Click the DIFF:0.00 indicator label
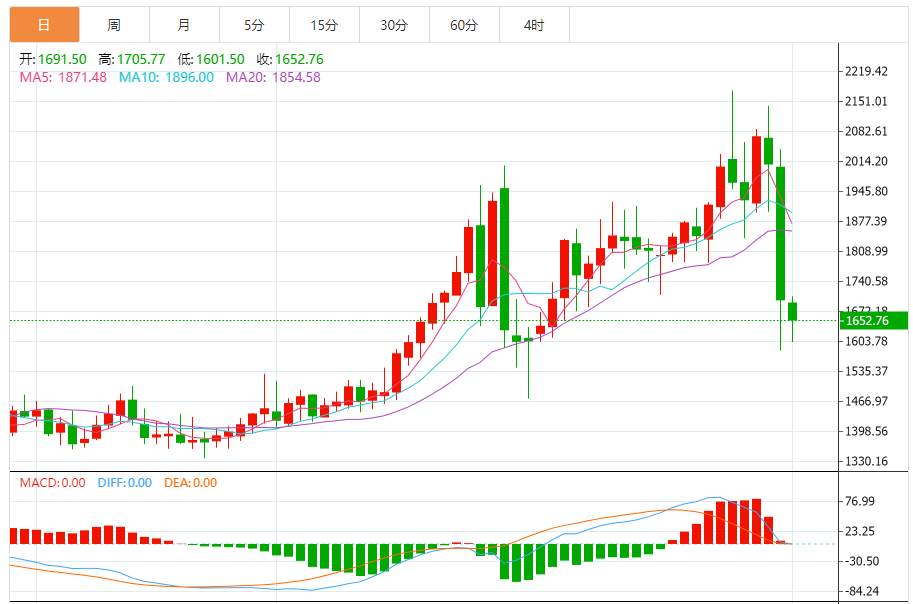913x604 pixels. coord(125,483)
